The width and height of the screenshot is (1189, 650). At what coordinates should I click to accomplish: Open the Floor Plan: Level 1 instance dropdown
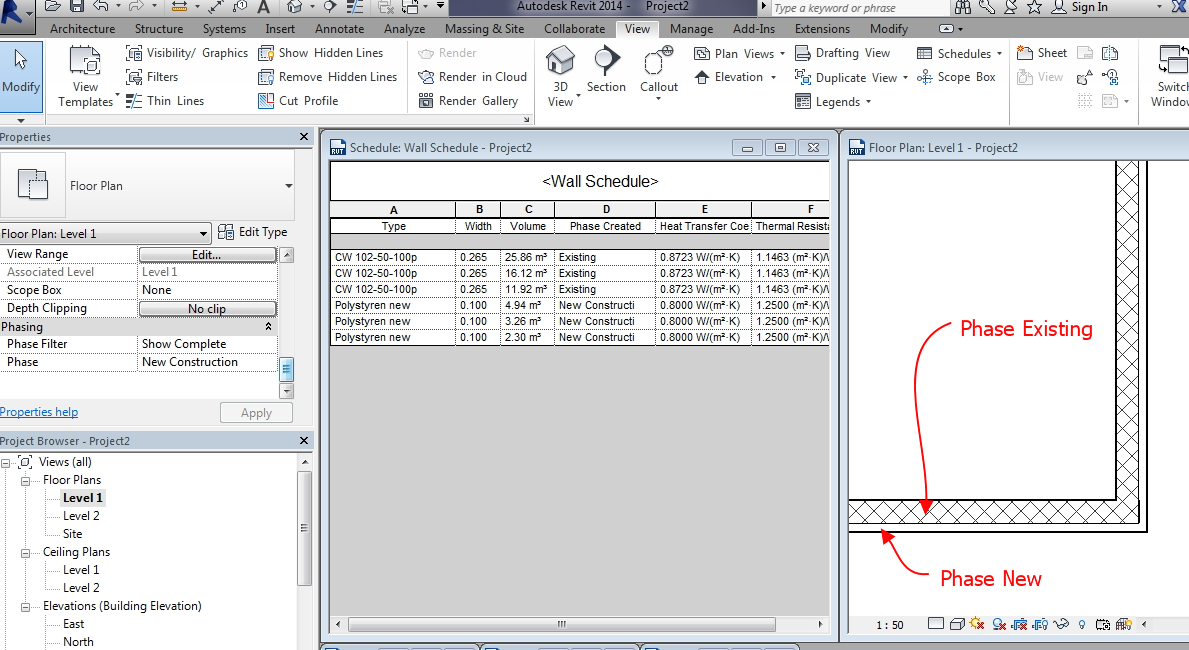pyautogui.click(x=105, y=234)
